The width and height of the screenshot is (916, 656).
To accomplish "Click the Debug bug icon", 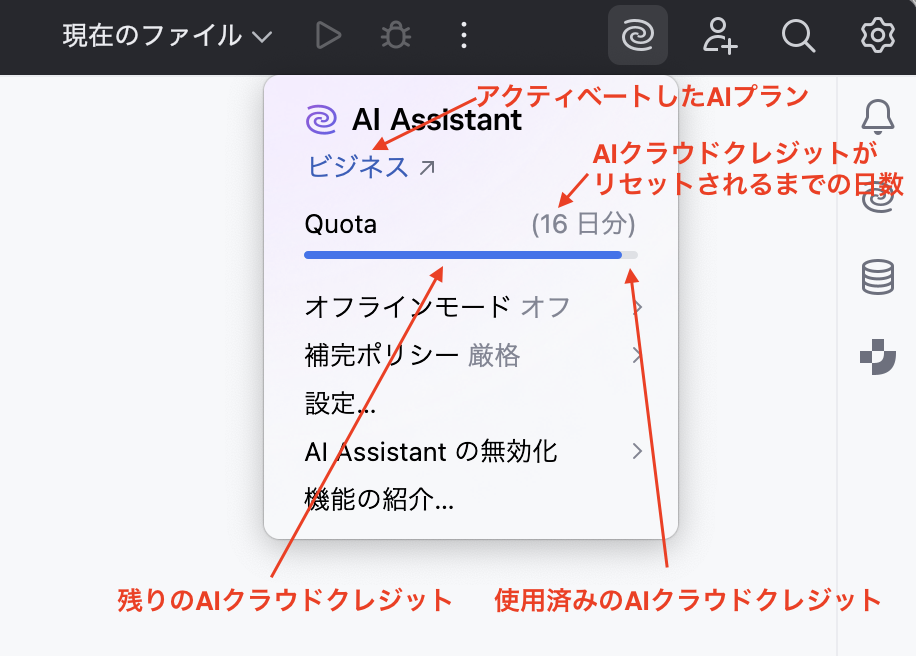I will 396,36.
